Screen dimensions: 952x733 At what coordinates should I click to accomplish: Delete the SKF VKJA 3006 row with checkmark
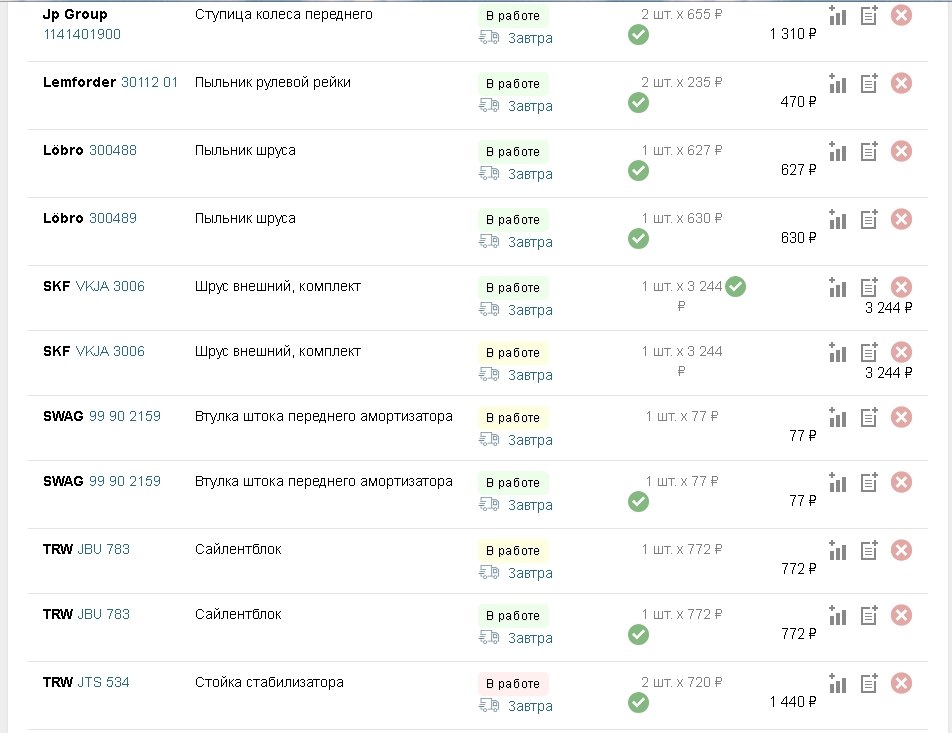pyautogui.click(x=901, y=287)
